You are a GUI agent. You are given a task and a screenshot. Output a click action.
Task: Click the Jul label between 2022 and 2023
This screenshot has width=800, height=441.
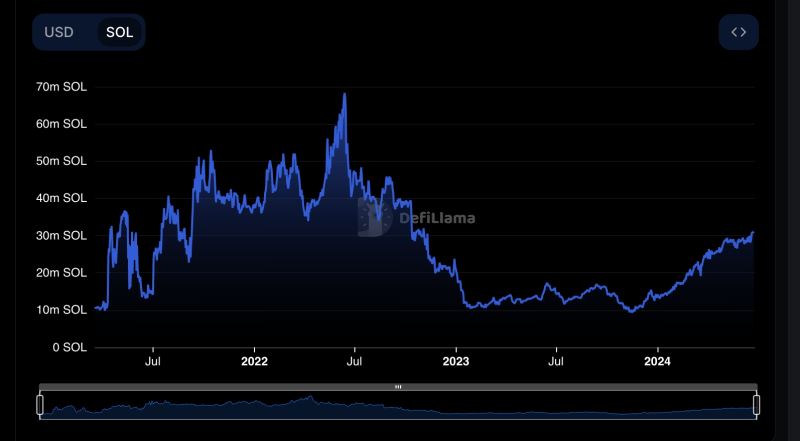(x=354, y=361)
